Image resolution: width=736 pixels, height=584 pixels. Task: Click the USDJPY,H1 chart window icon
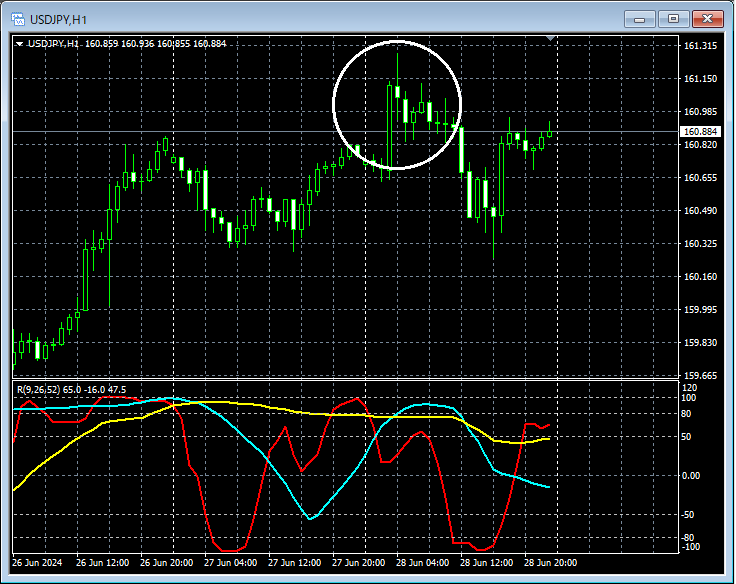coord(18,19)
